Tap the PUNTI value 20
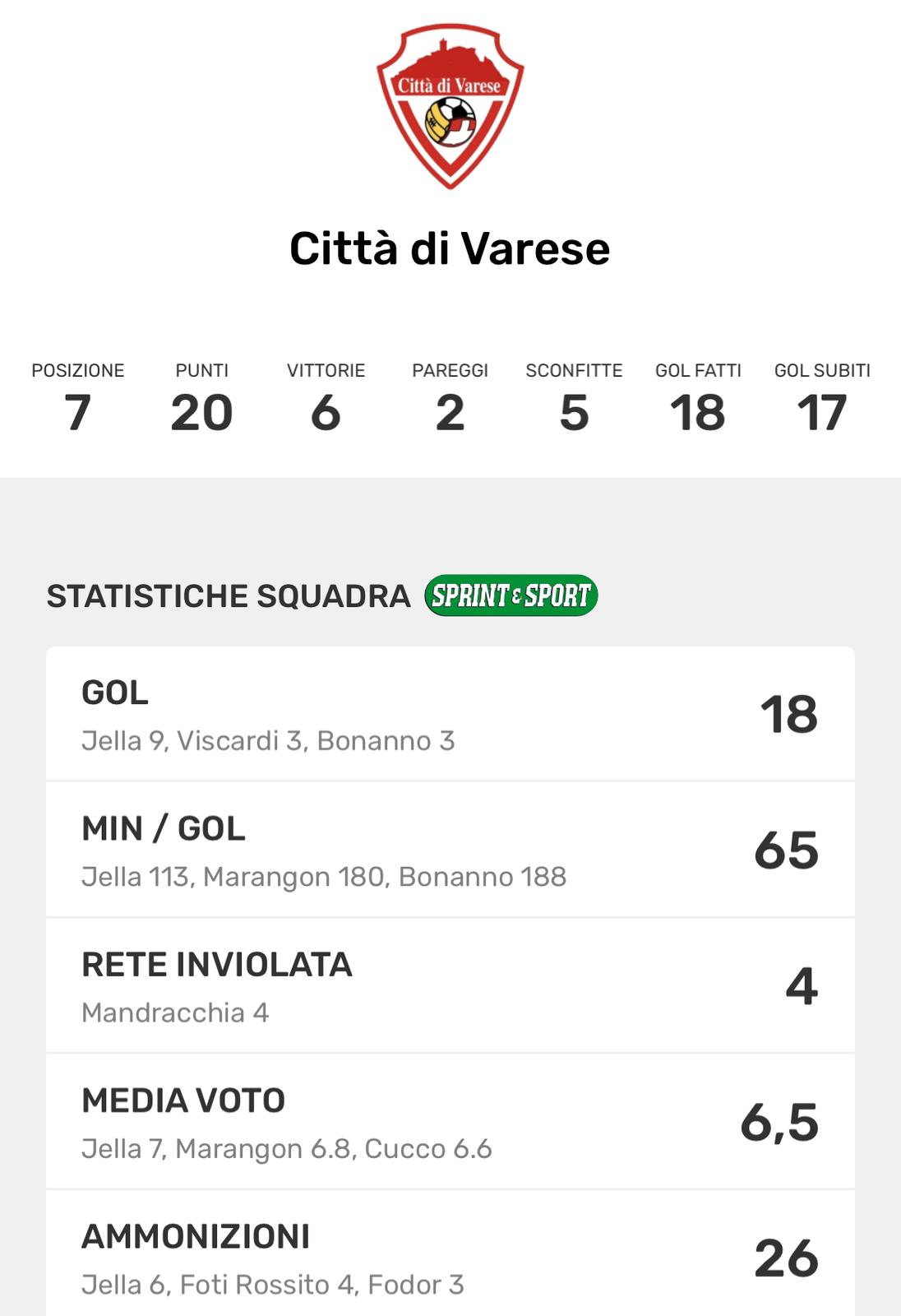The height and width of the screenshot is (1316, 901). tap(201, 412)
